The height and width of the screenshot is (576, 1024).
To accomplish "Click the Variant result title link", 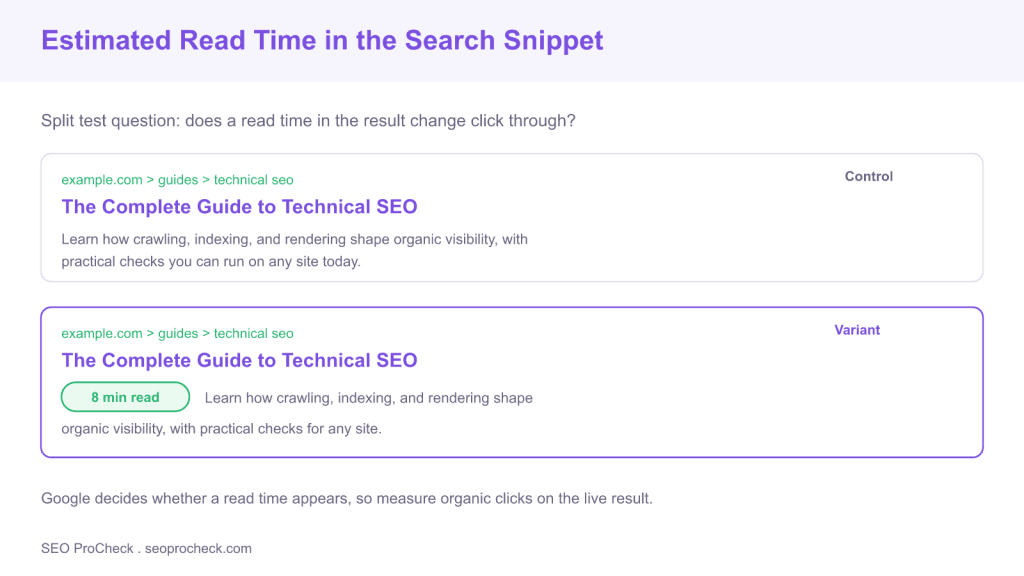I will coord(239,360).
